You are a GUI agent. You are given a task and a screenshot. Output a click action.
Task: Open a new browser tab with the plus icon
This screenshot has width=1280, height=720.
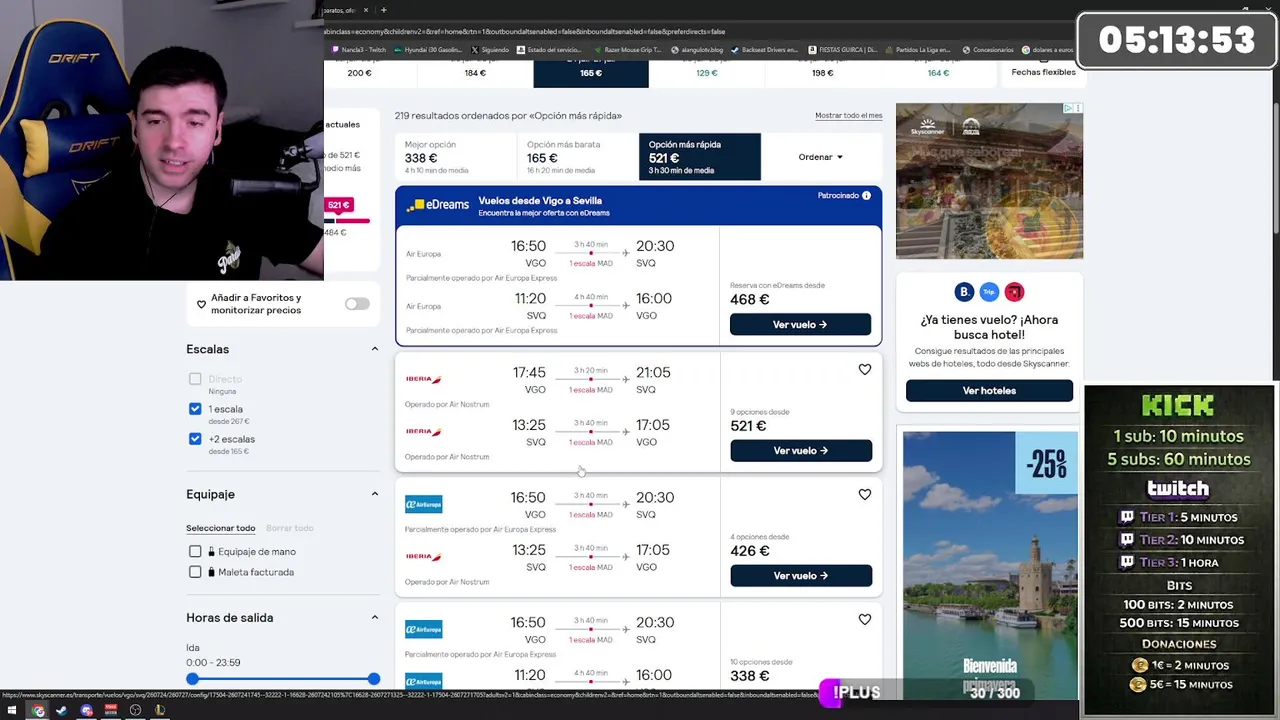(x=385, y=10)
